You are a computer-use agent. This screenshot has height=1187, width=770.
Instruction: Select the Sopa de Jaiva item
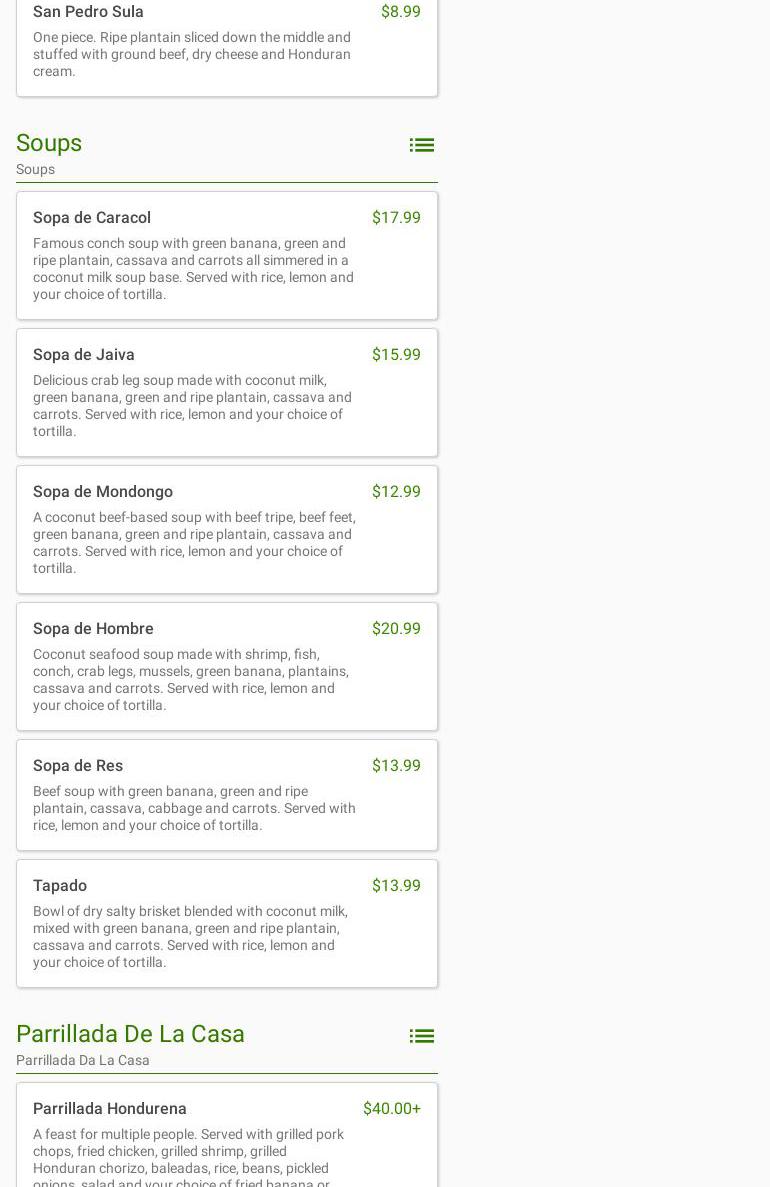pyautogui.click(x=84, y=355)
